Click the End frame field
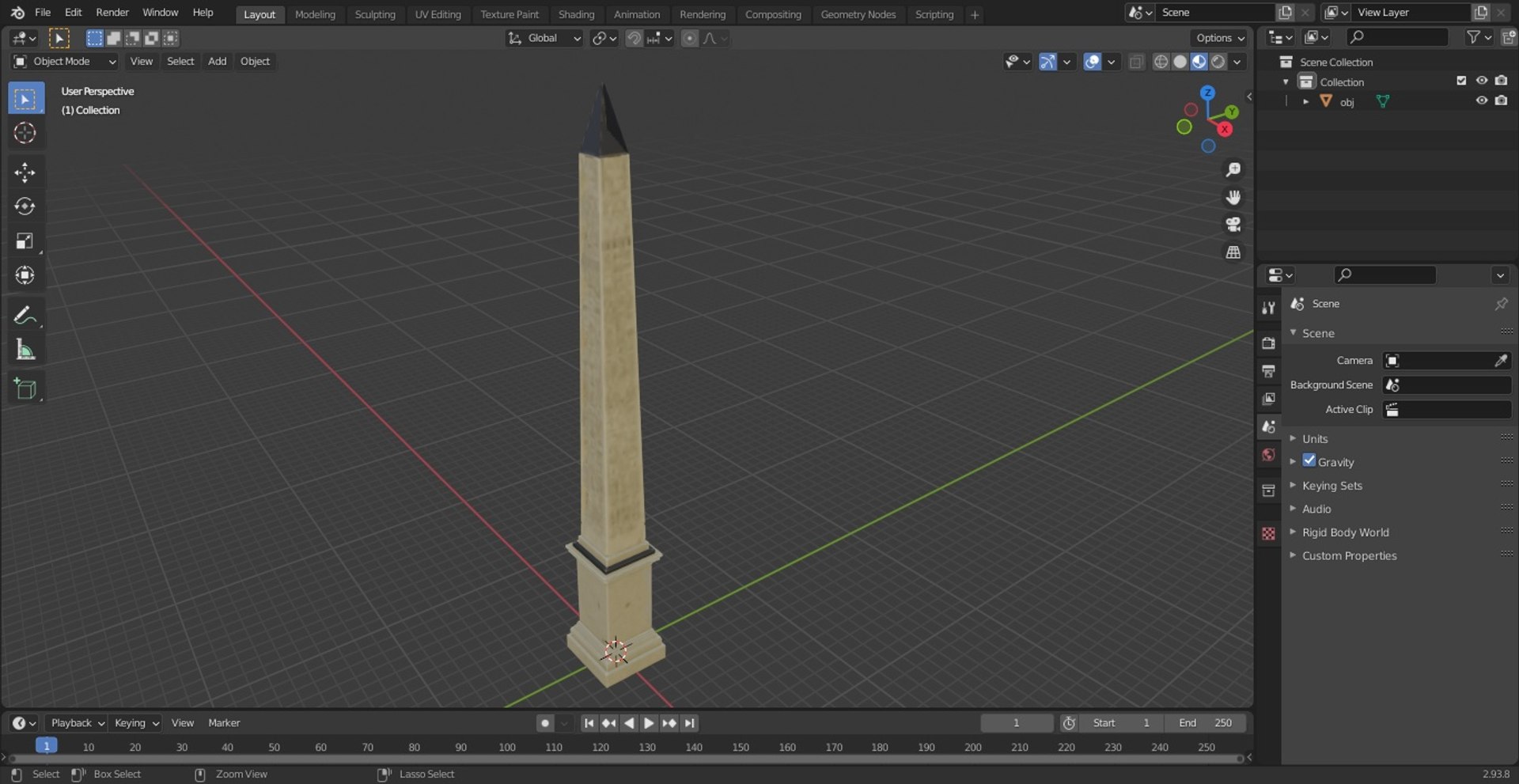1519x784 pixels. 1204,723
